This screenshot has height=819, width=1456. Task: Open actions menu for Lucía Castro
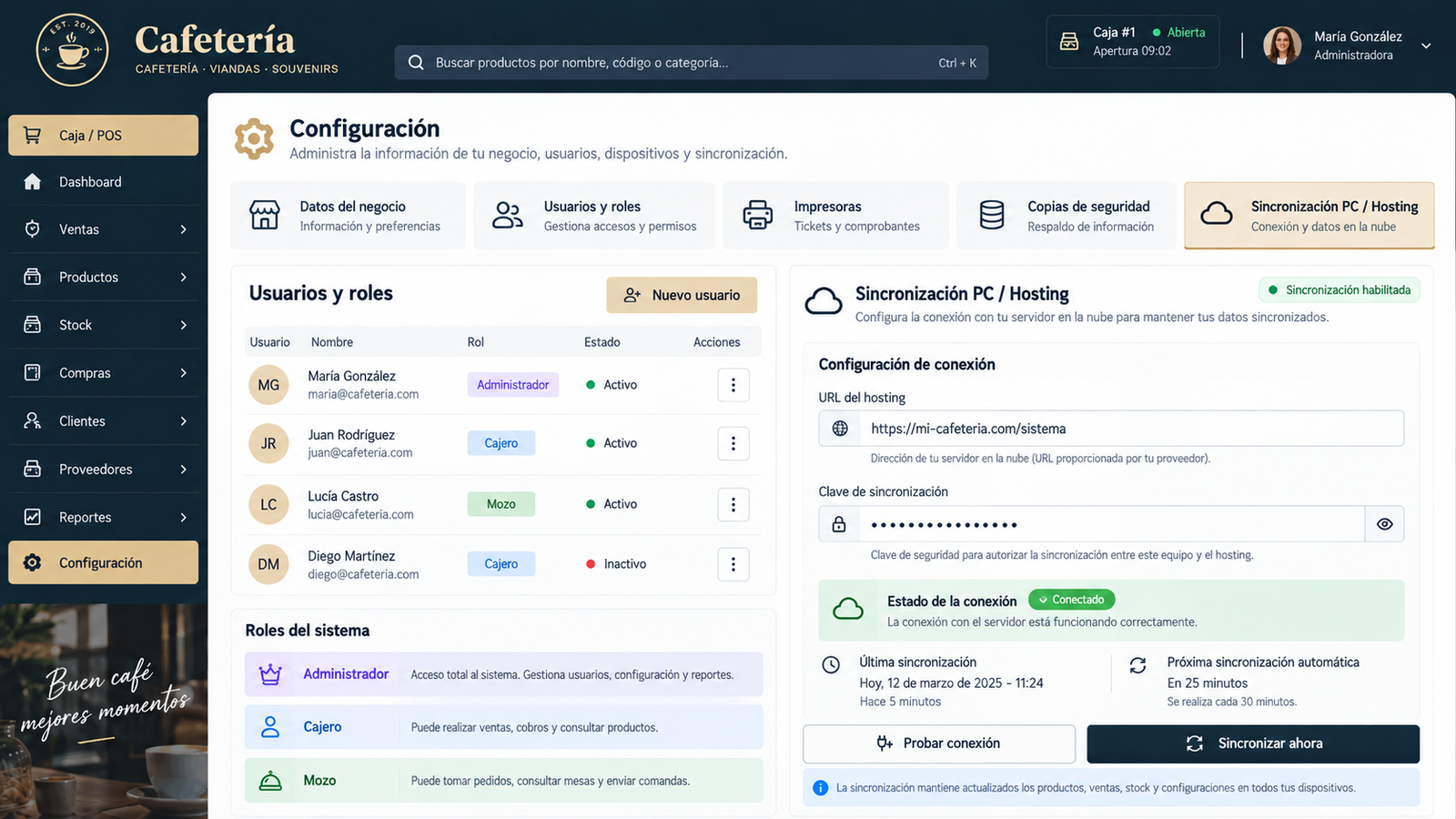coord(733,504)
